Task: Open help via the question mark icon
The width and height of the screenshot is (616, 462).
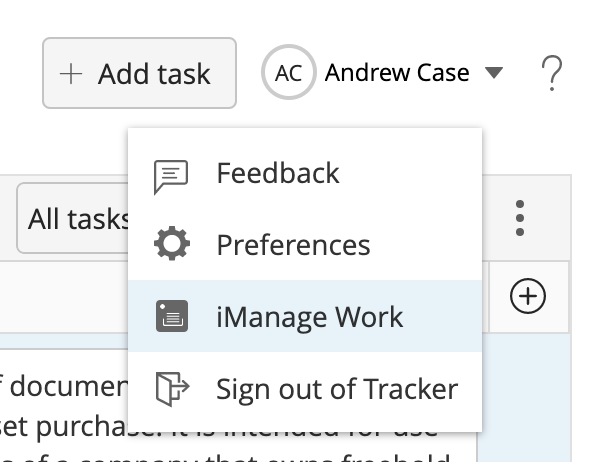Action: tap(551, 73)
